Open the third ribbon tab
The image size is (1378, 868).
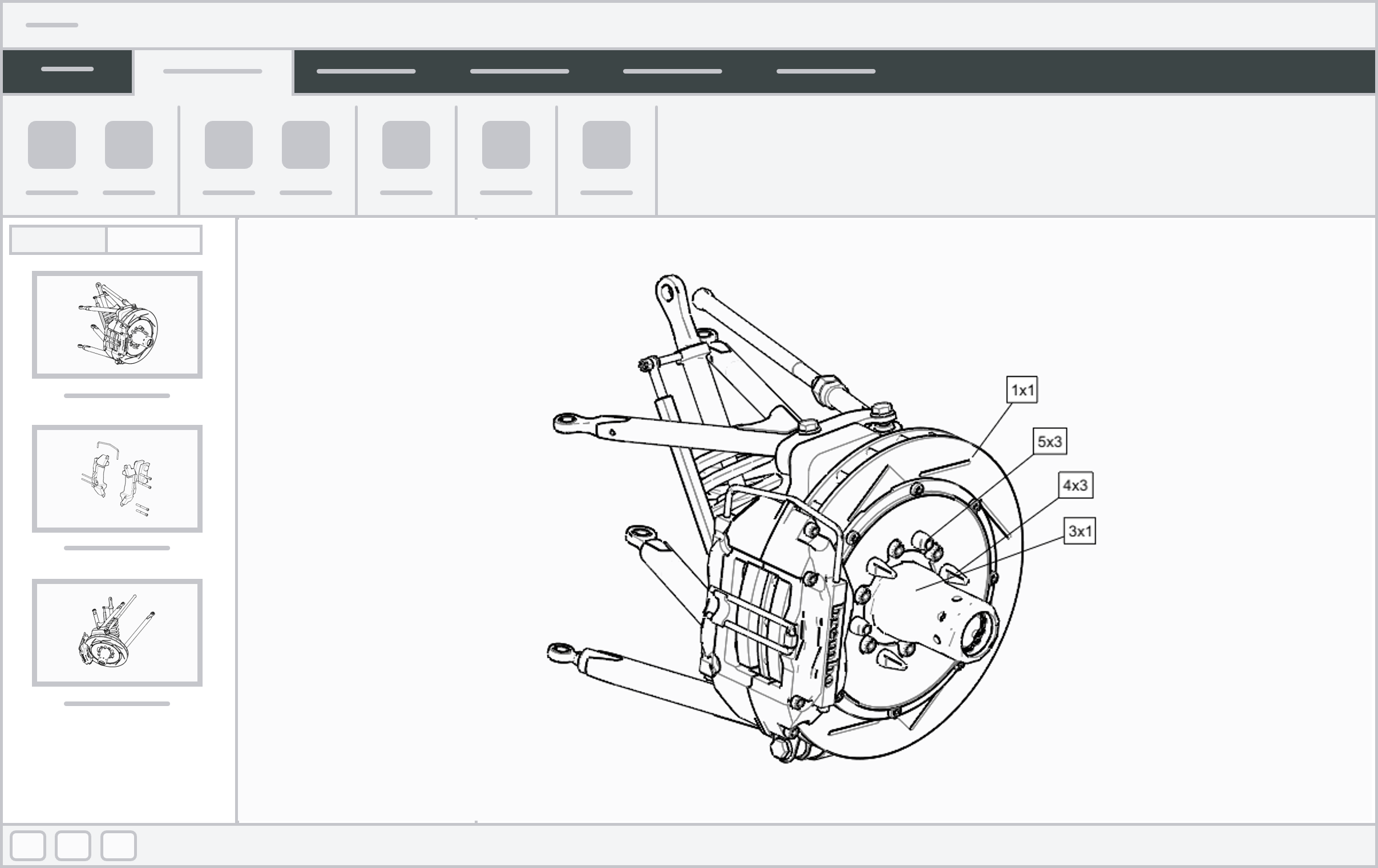(x=366, y=71)
